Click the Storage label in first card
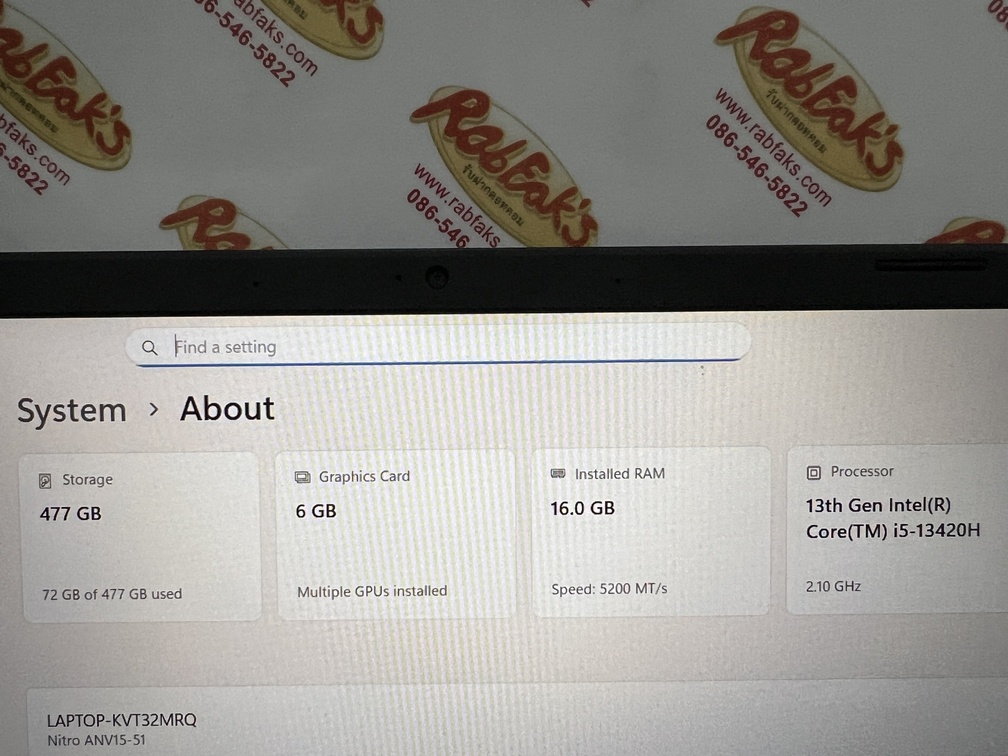Image resolution: width=1008 pixels, height=756 pixels. 87,480
